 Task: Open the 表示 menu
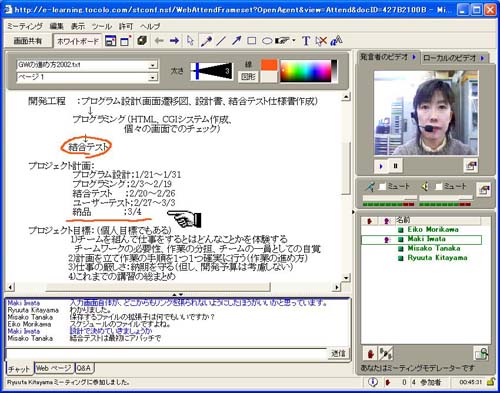(x=78, y=26)
